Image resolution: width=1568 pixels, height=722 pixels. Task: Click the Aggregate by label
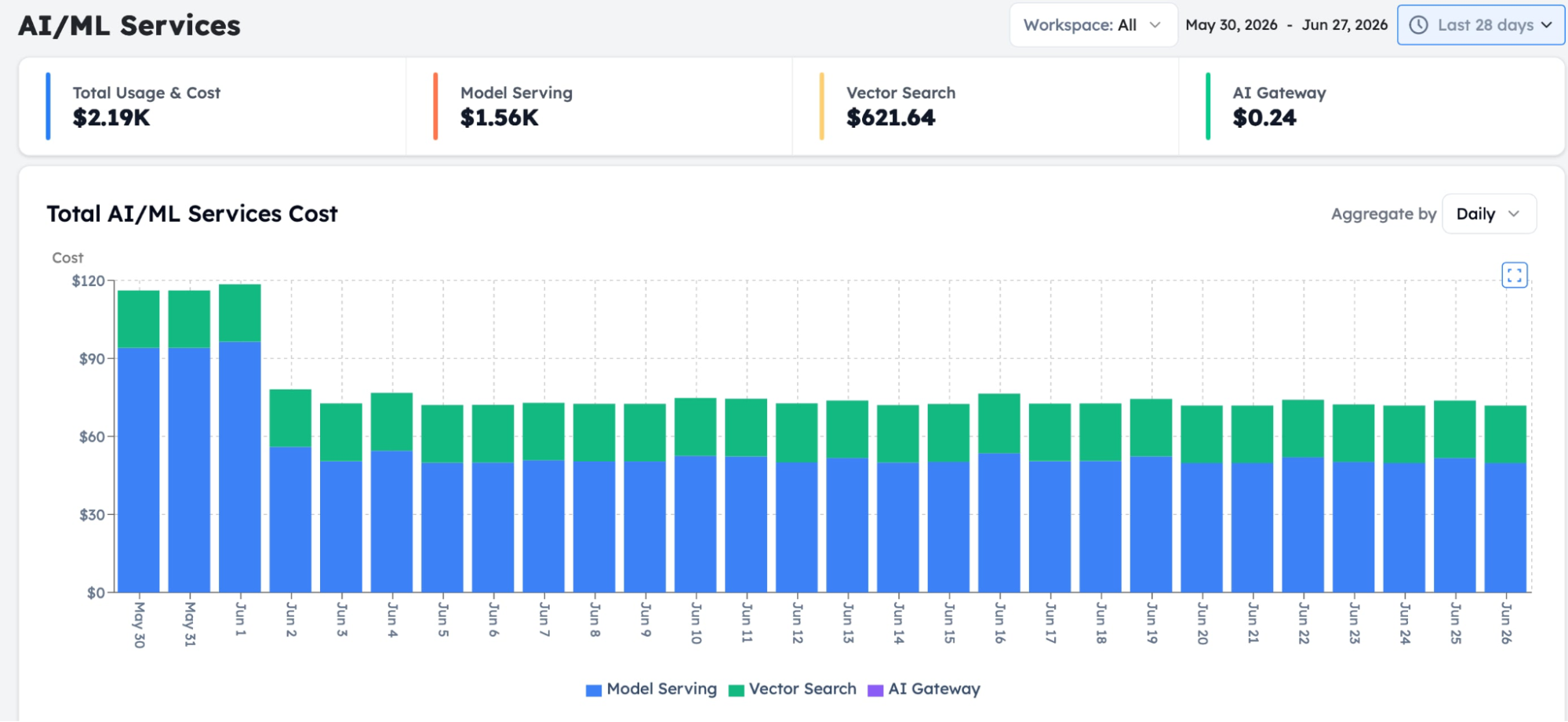(1384, 214)
